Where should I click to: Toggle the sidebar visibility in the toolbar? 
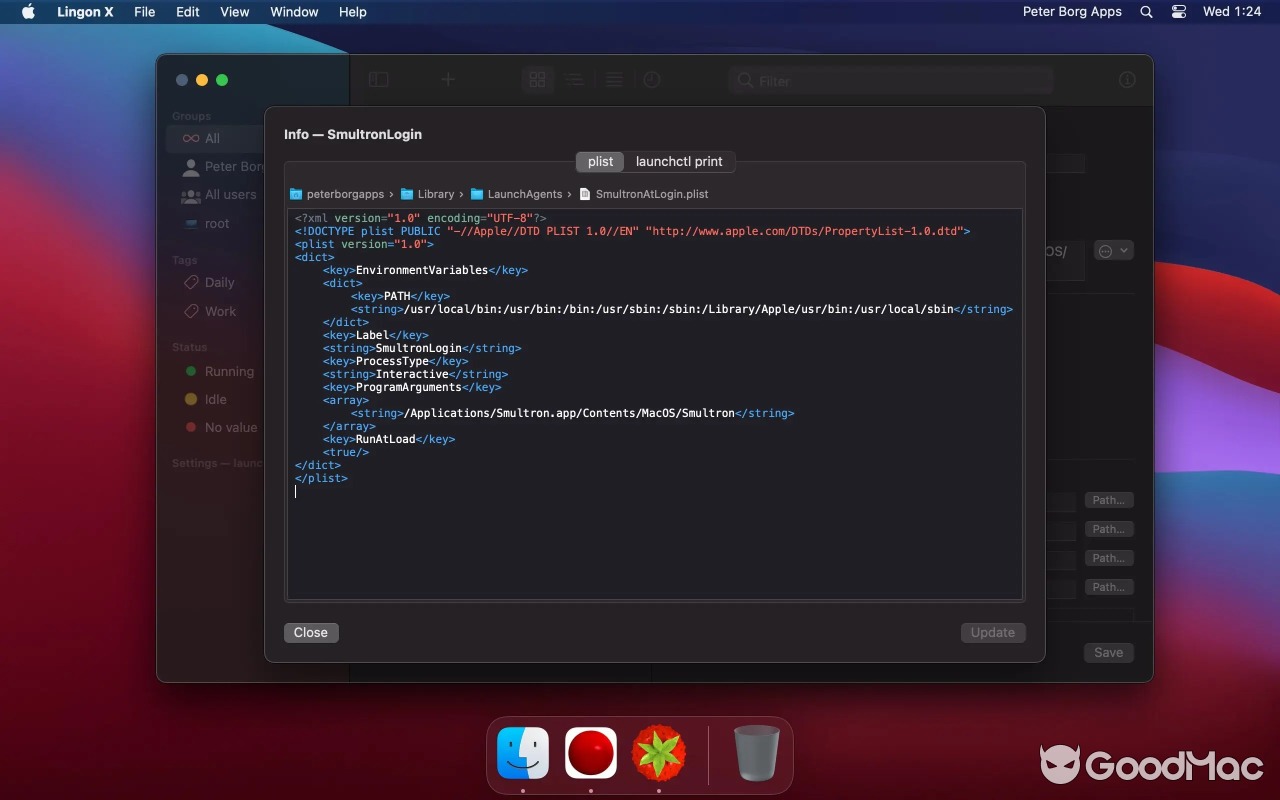tap(378, 79)
